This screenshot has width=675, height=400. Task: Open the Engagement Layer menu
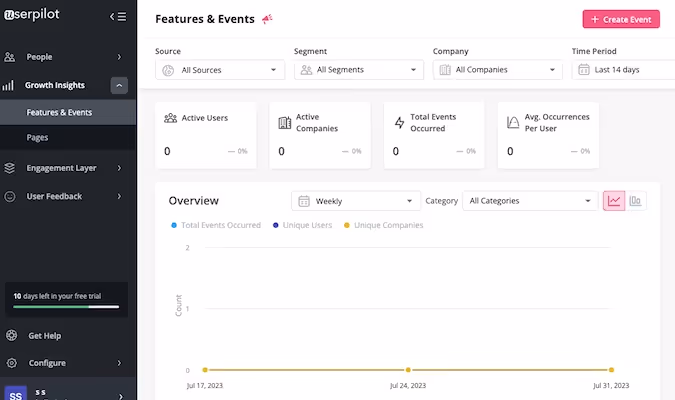[x=68, y=168]
